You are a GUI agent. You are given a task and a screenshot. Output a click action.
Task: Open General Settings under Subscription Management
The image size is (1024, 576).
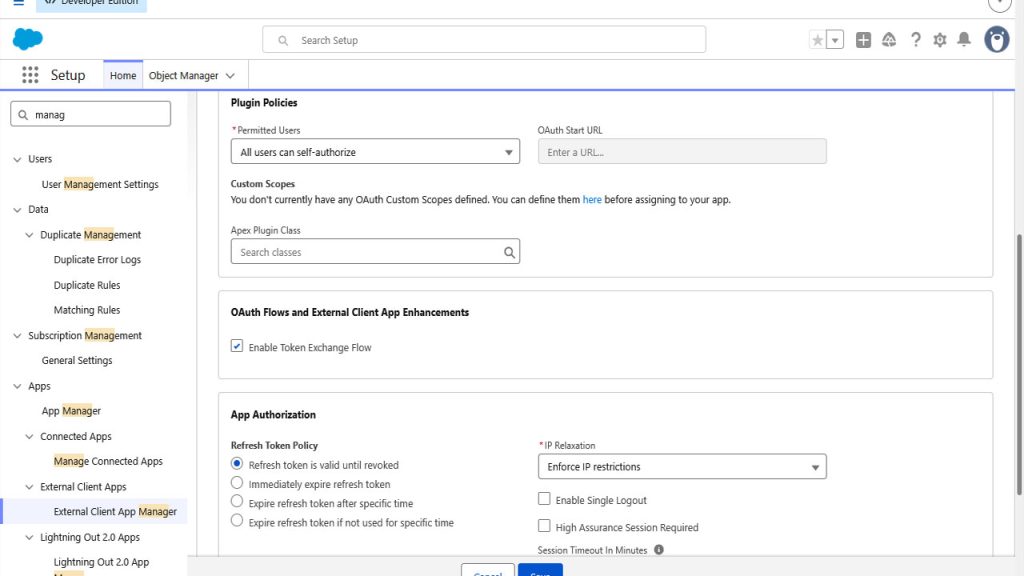[x=77, y=360]
